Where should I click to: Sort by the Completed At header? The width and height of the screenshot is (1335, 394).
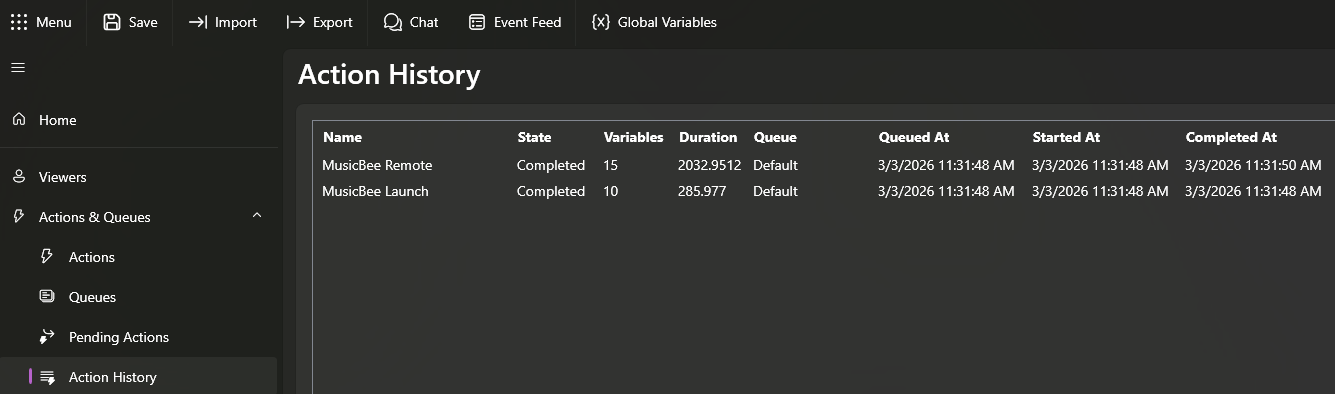click(x=1231, y=137)
